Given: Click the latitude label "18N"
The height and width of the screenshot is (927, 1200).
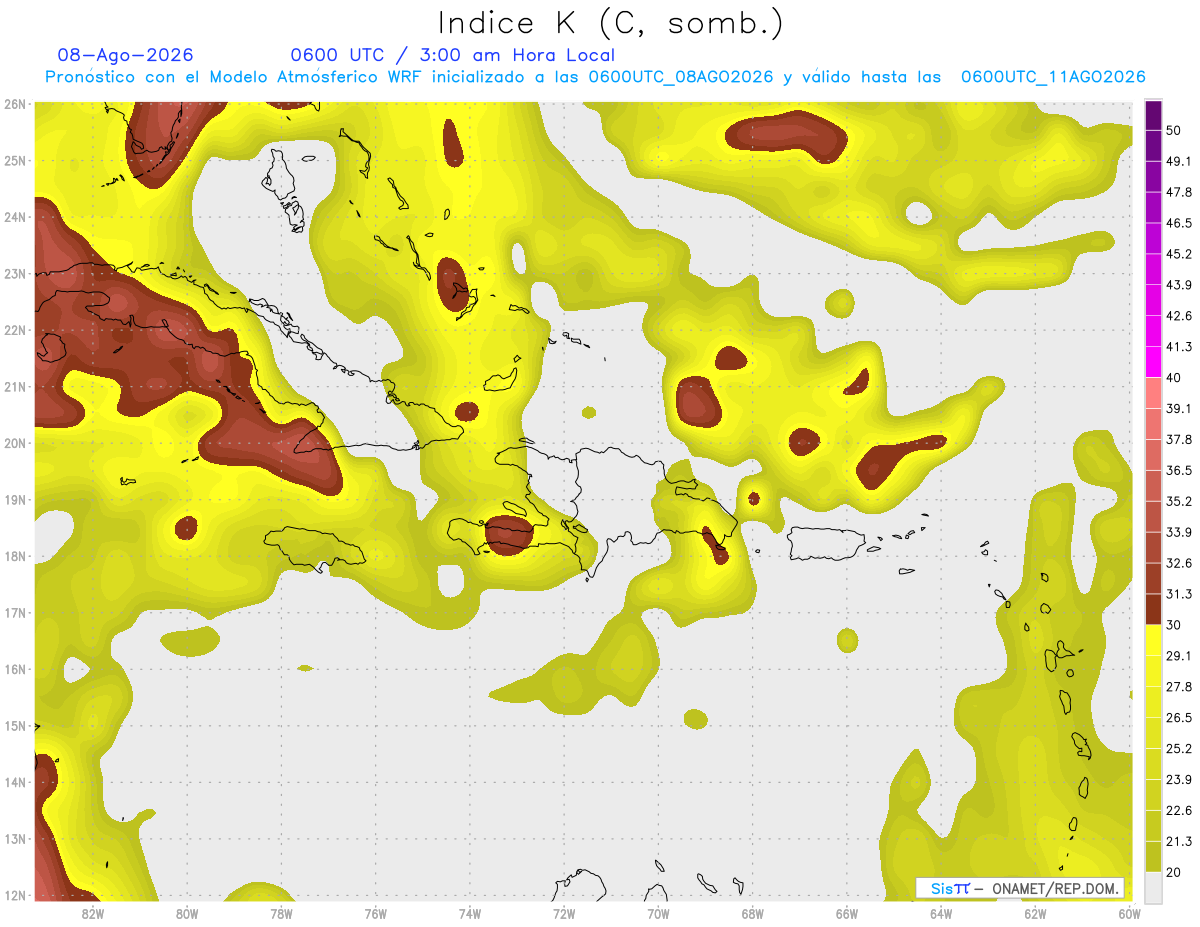Looking at the screenshot, I should point(16,556).
